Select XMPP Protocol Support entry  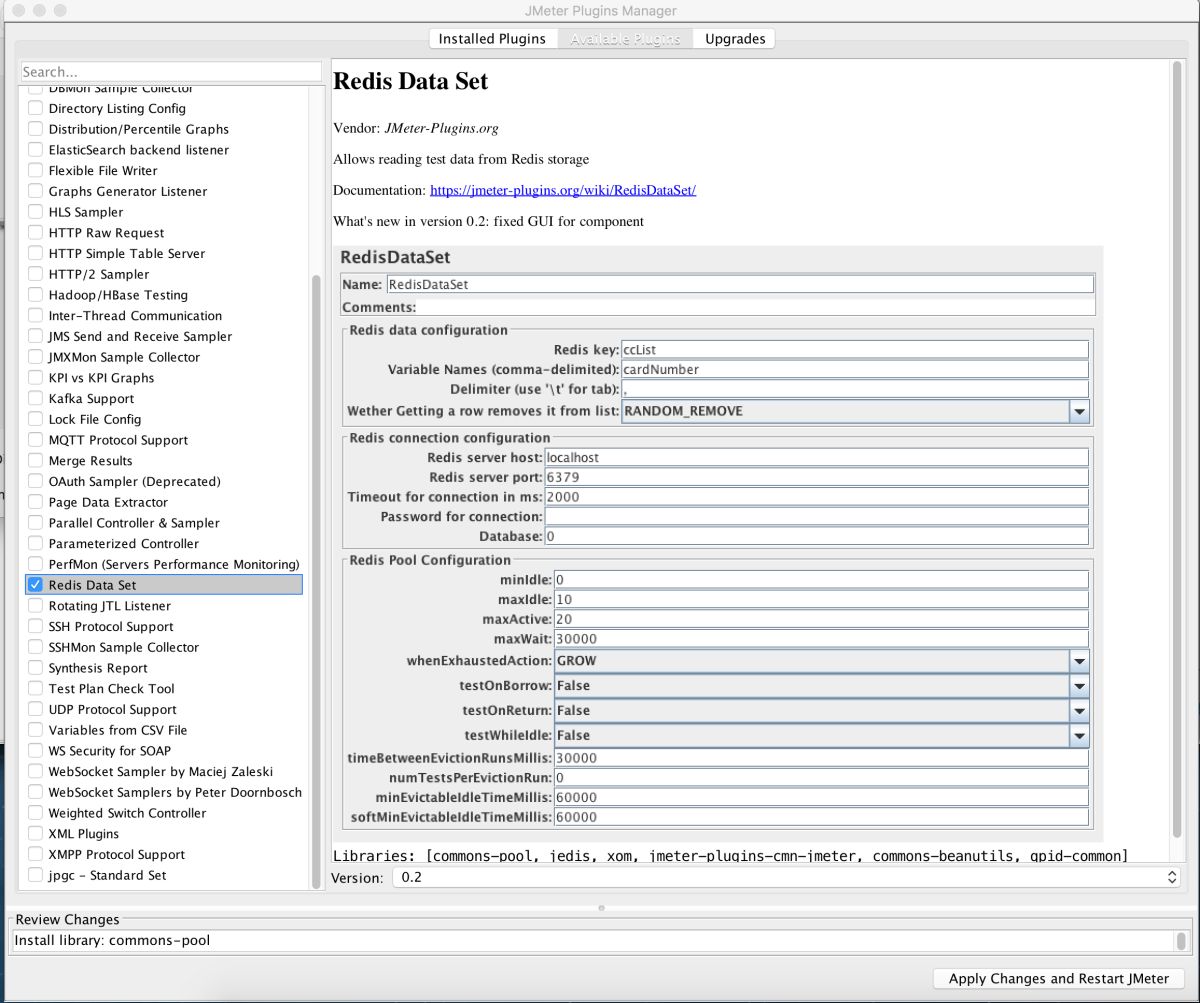pyautogui.click(x=117, y=855)
